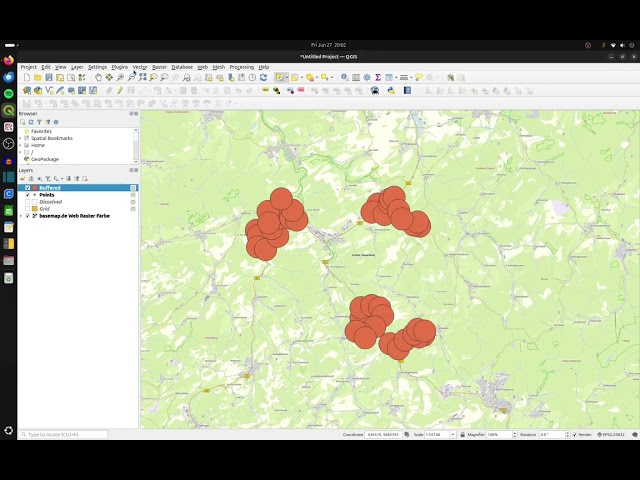Uncheck the Buffered layer visibility checkbox
640x480 pixels.
pyautogui.click(x=28, y=188)
